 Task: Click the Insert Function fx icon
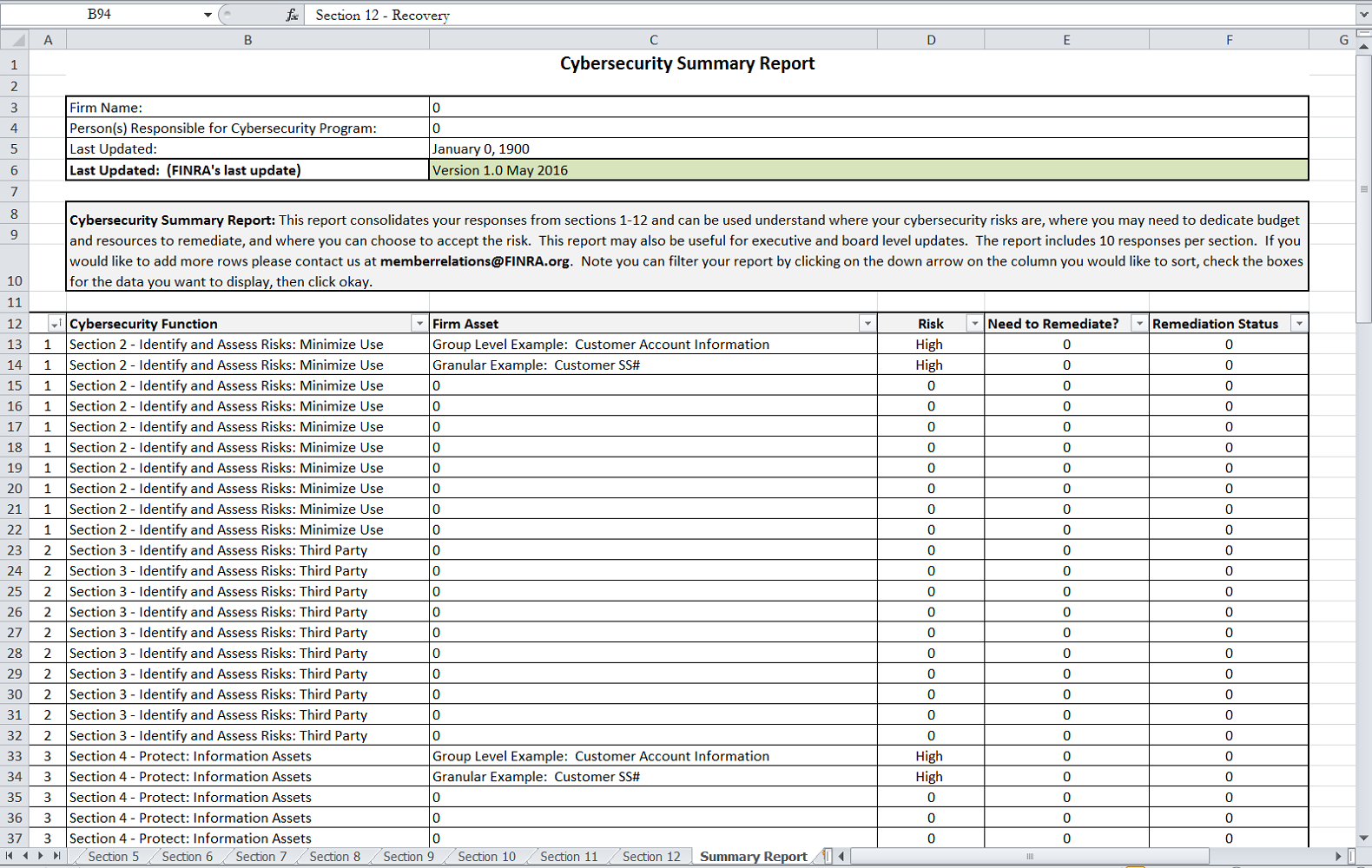click(292, 15)
